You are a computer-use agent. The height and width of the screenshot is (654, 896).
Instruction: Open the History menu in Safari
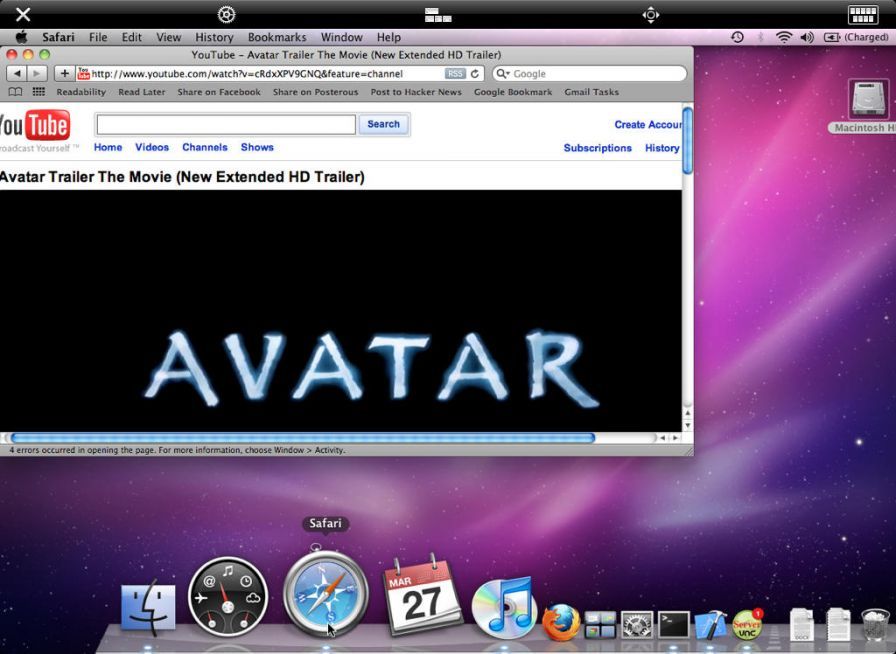[214, 37]
